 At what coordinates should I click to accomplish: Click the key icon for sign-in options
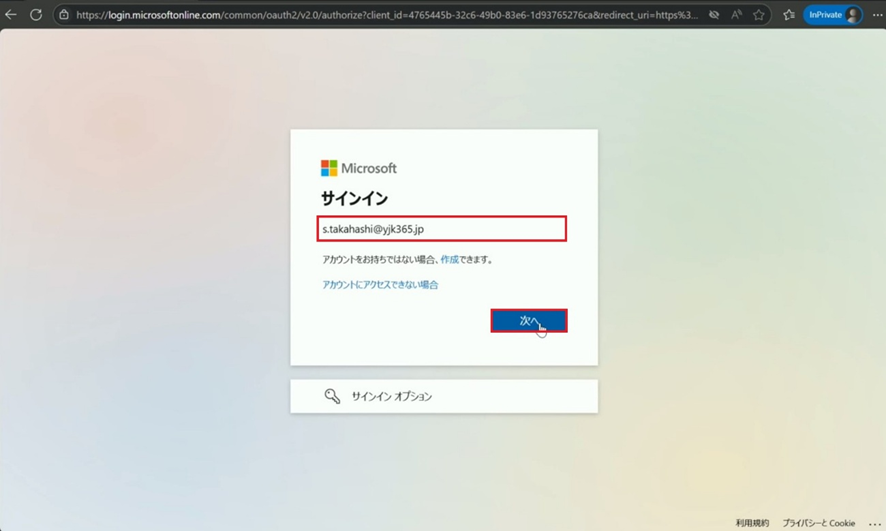pyautogui.click(x=332, y=396)
